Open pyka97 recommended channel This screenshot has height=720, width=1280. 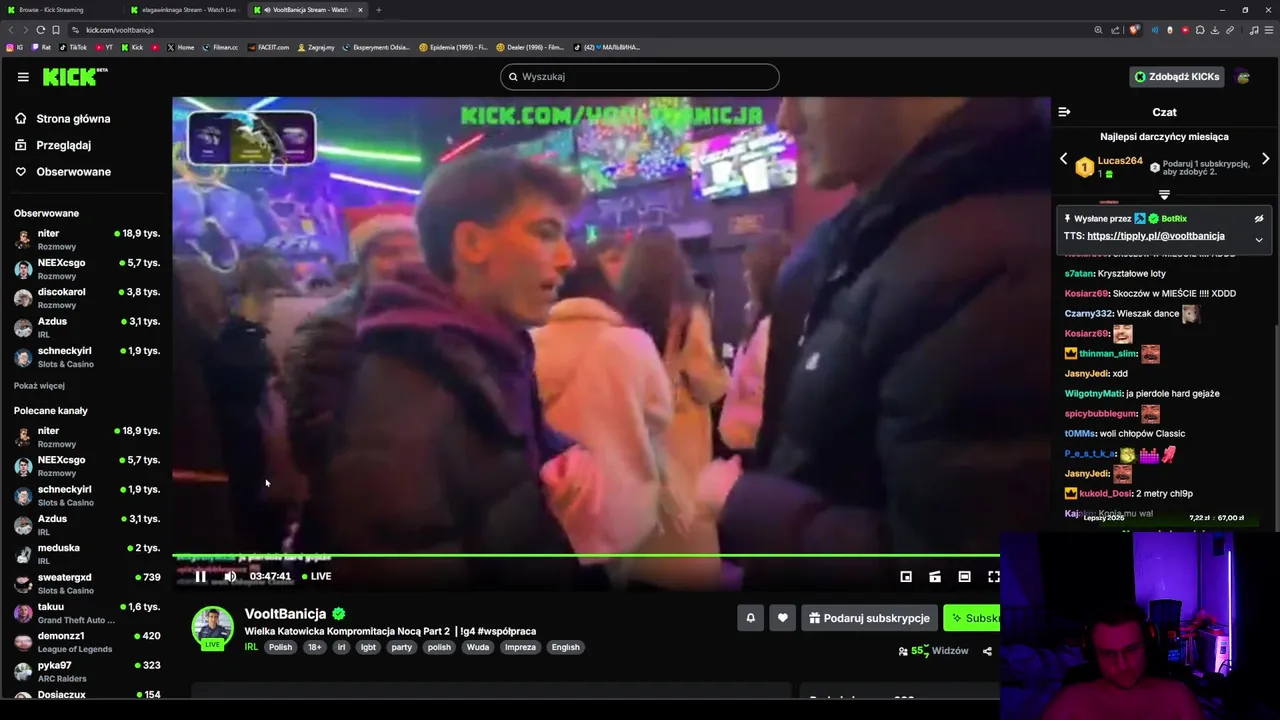86,671
